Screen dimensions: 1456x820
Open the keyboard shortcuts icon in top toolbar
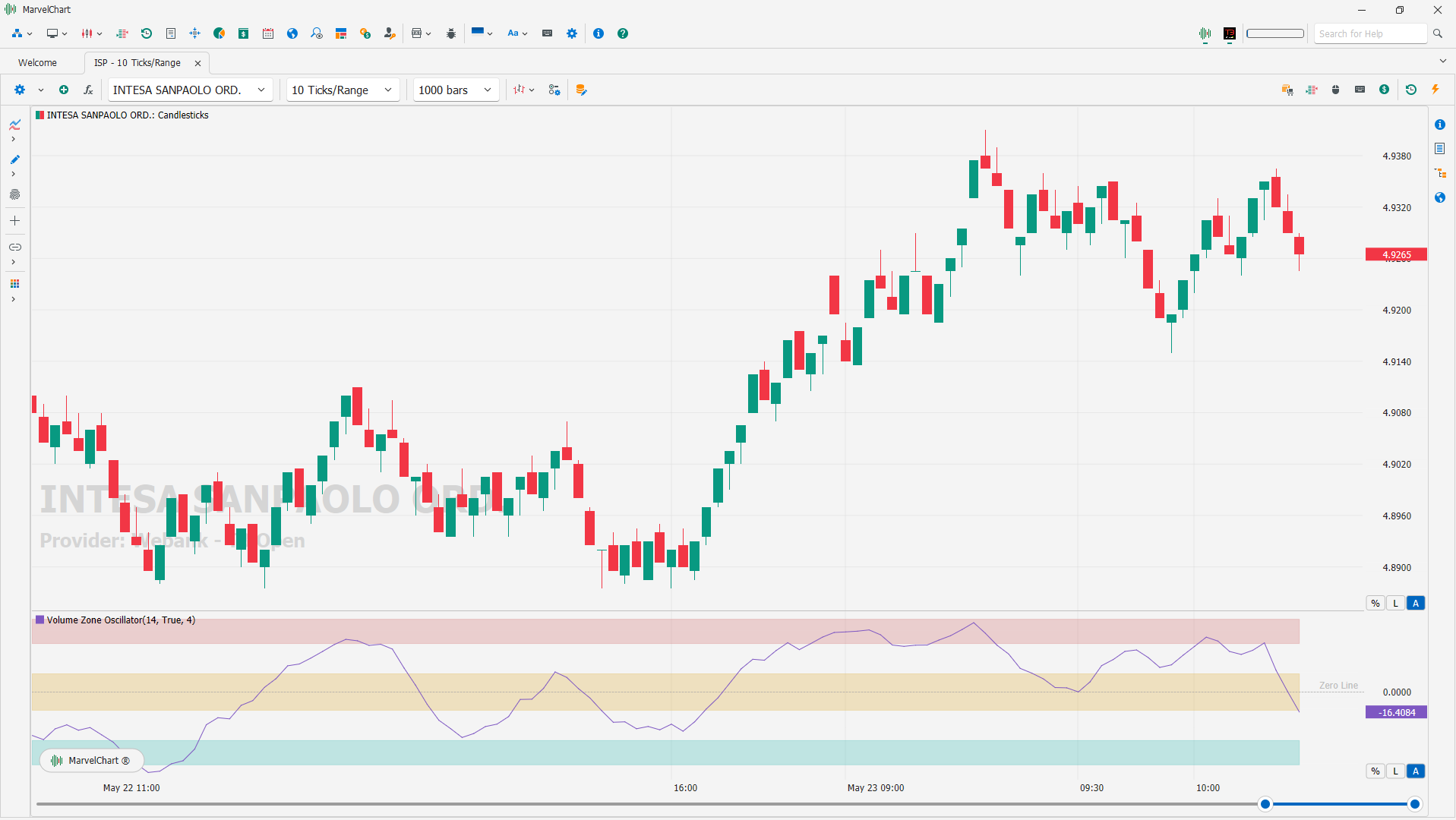[x=547, y=33]
